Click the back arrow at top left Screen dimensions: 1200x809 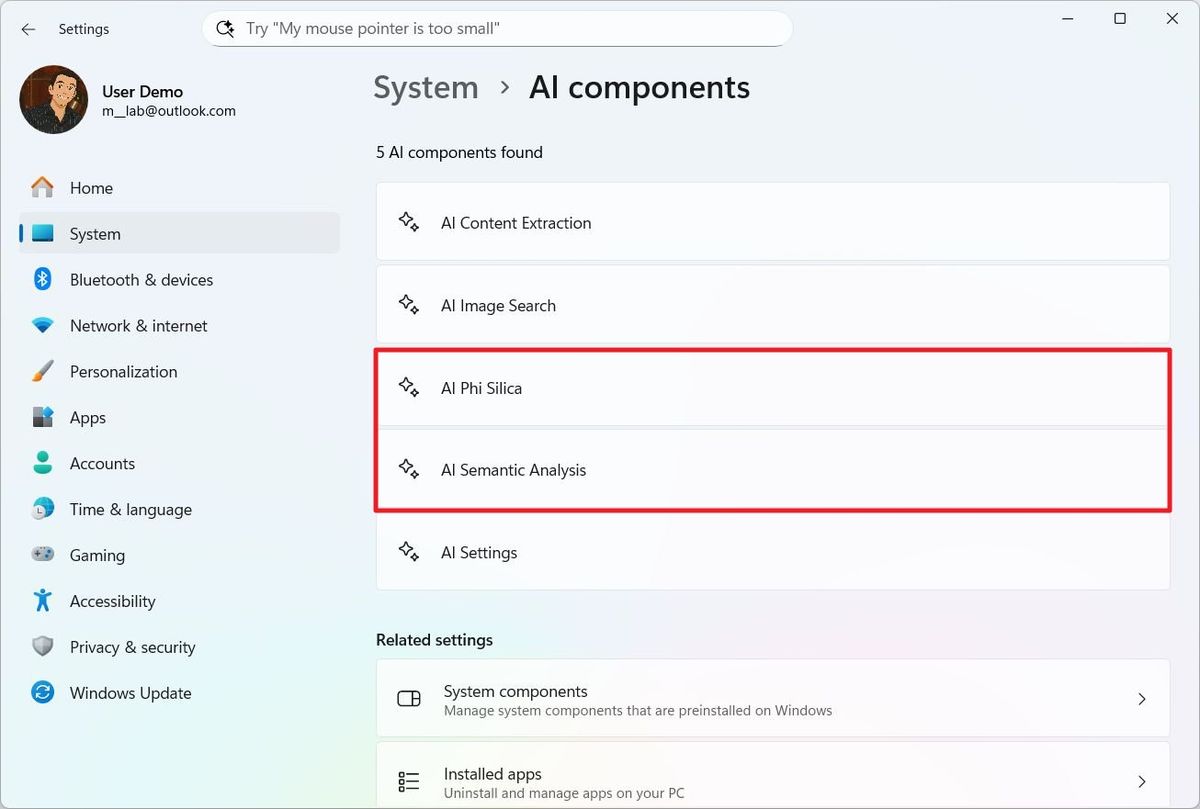(27, 29)
